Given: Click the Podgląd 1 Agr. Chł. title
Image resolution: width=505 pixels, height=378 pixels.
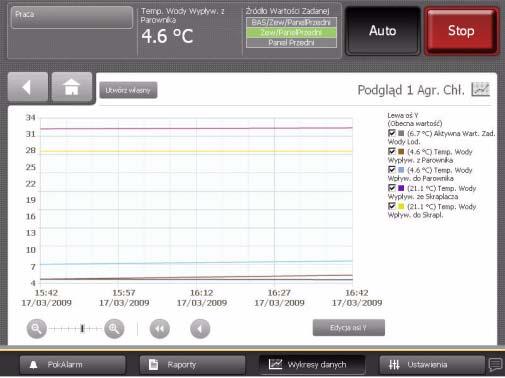Looking at the screenshot, I should [x=411, y=90].
